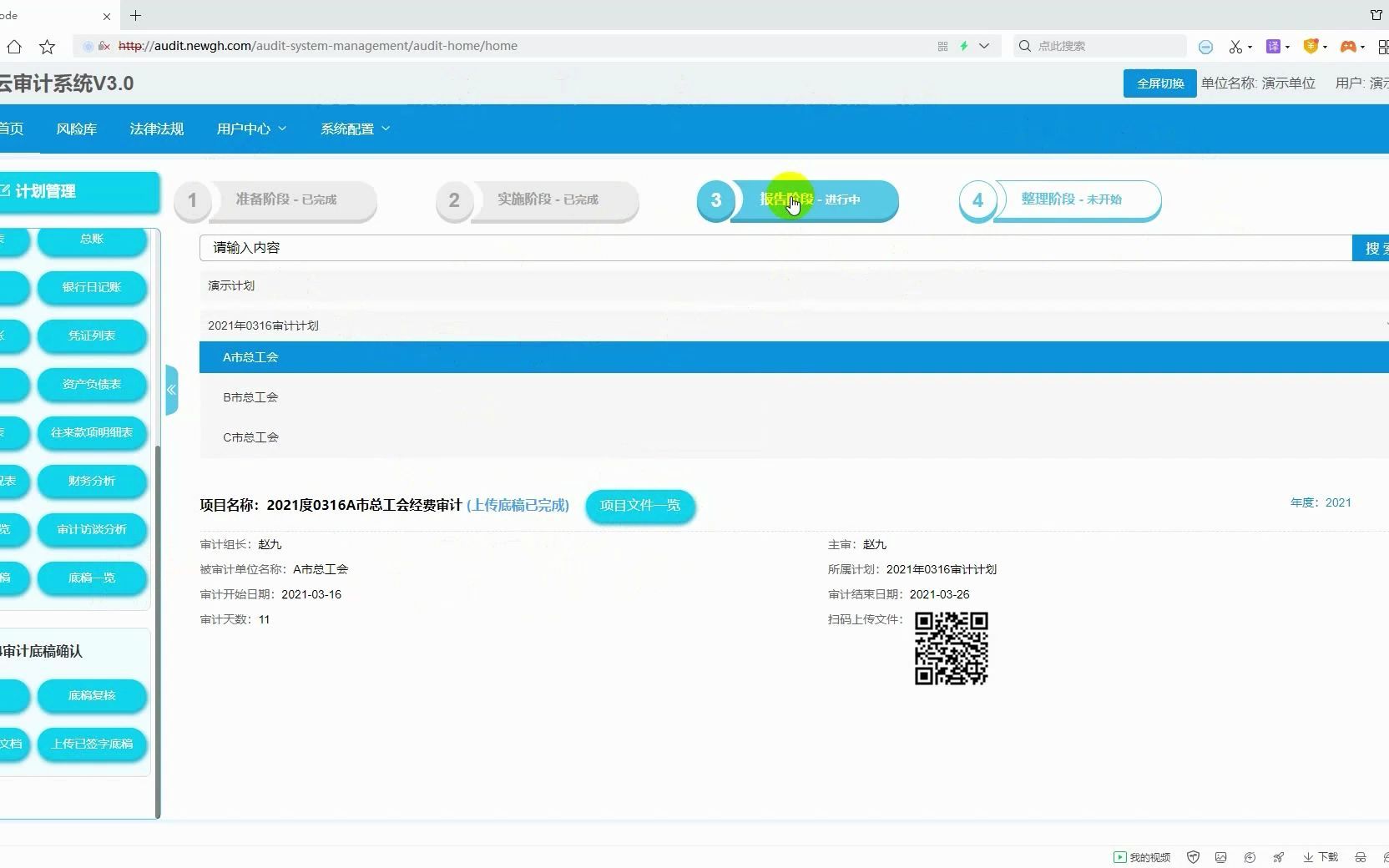The image size is (1389, 868).
Task: Open the orange shield wallet extension
Action: click(1311, 47)
